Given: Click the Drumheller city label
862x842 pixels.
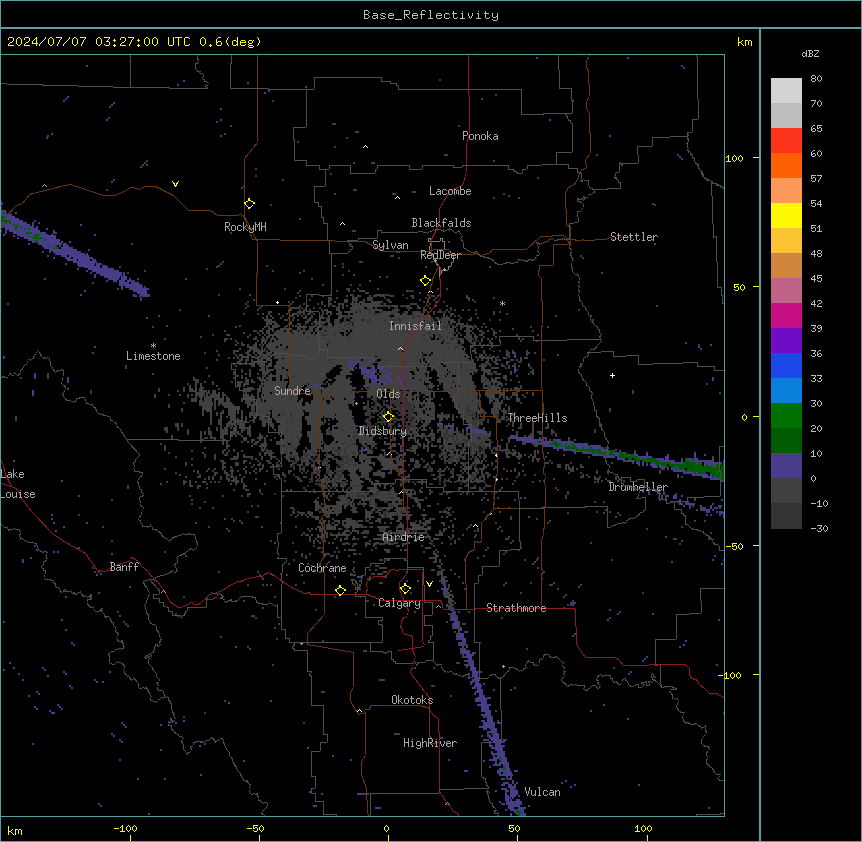Looking at the screenshot, I should tap(638, 487).
